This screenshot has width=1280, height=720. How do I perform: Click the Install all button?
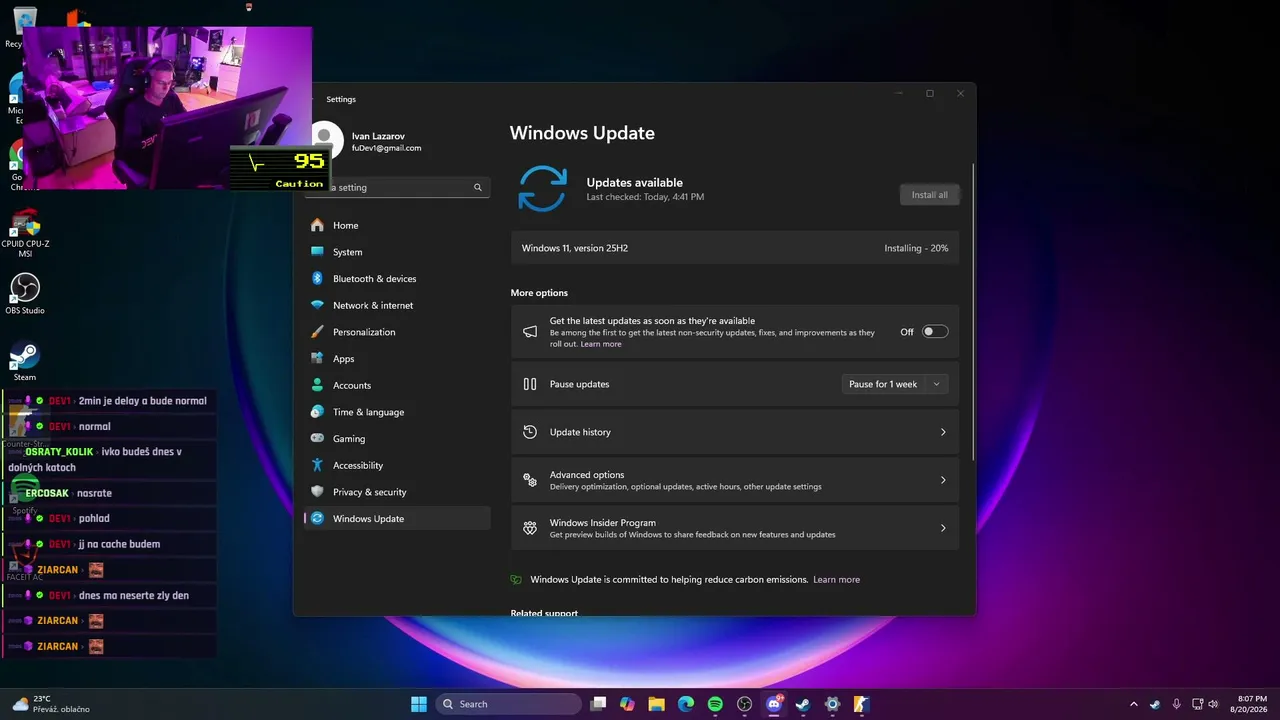coord(929,195)
